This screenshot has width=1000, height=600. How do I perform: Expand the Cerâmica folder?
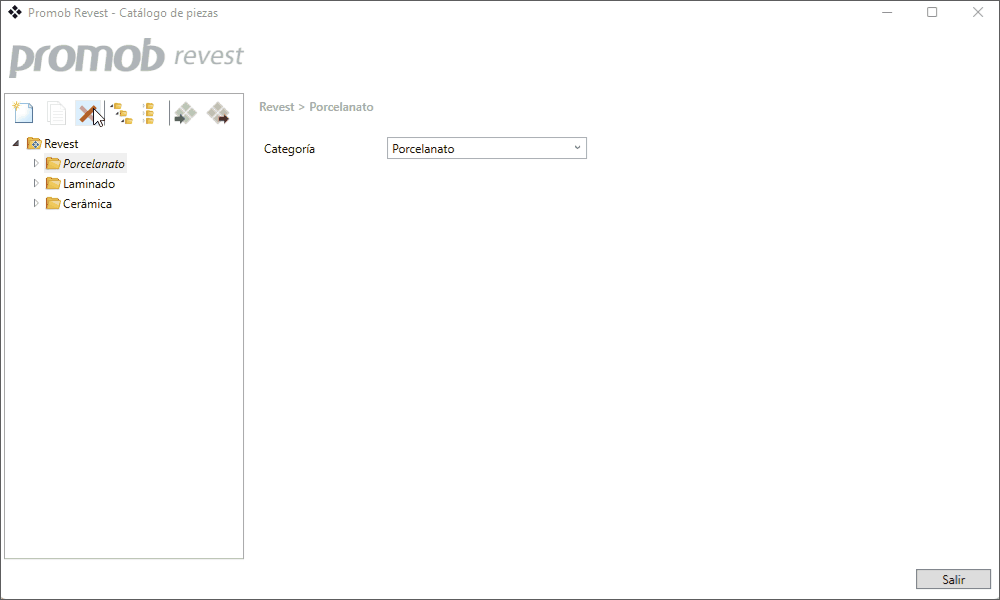click(36, 203)
